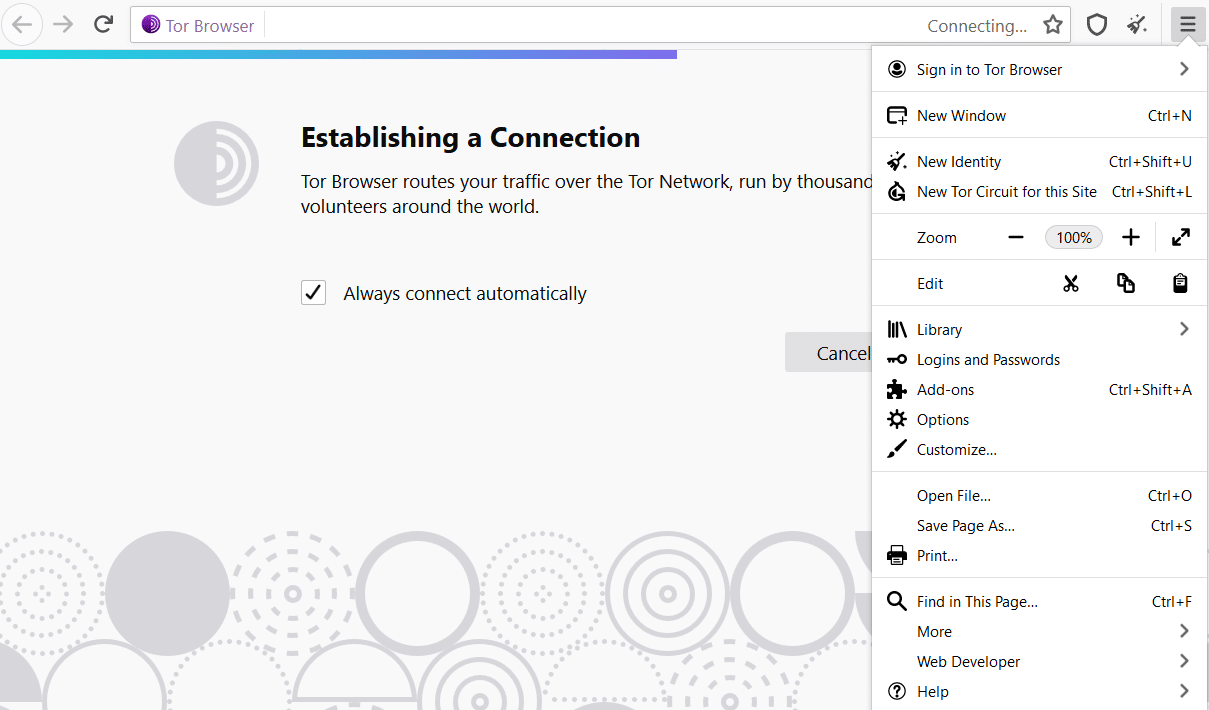Screen dimensions: 1209x710
Task: Reset zoom via the 100% button
Action: [1074, 238]
